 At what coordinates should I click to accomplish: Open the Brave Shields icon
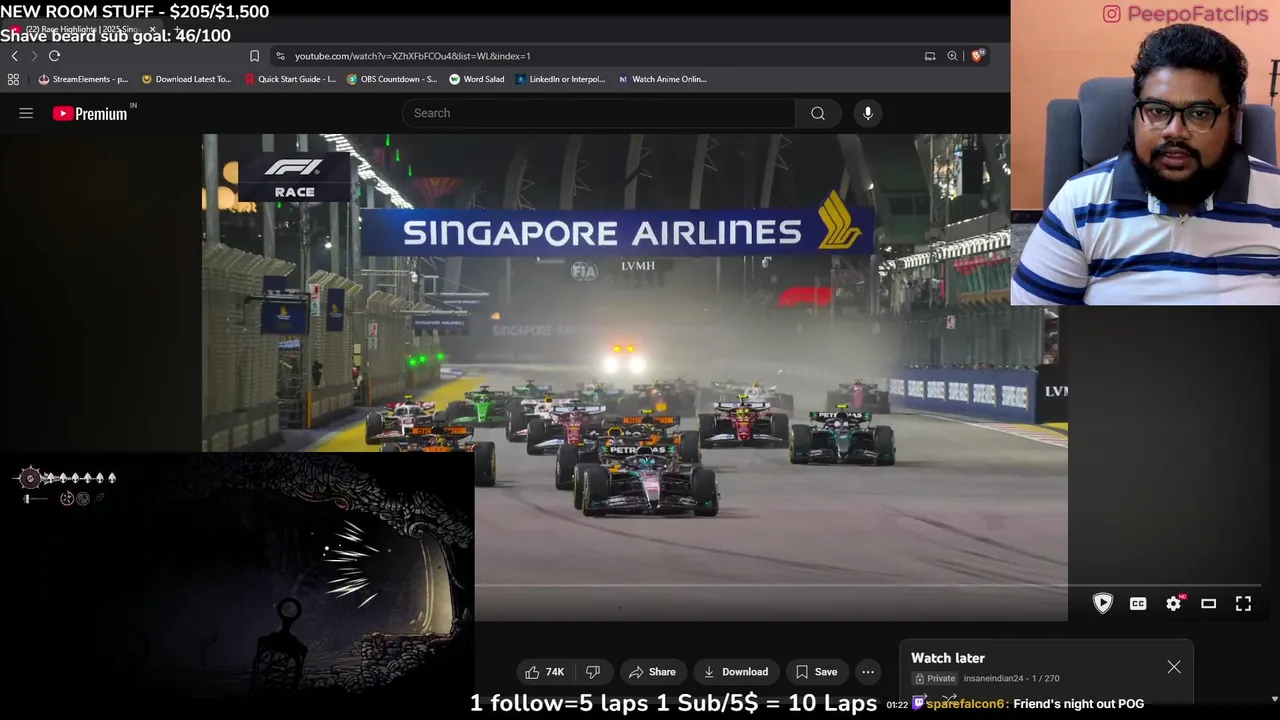[977, 56]
